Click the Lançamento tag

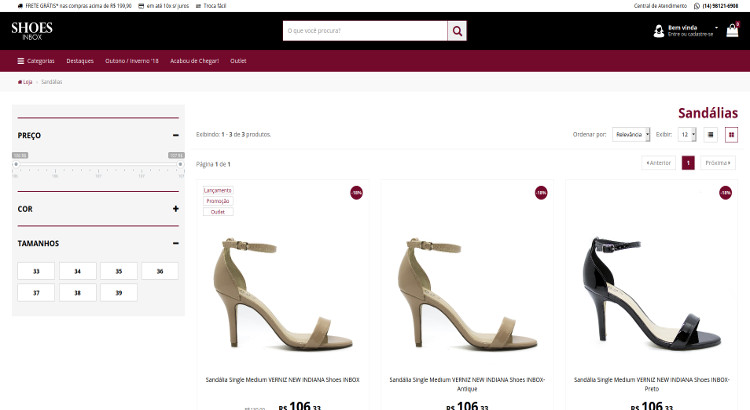[x=218, y=190]
